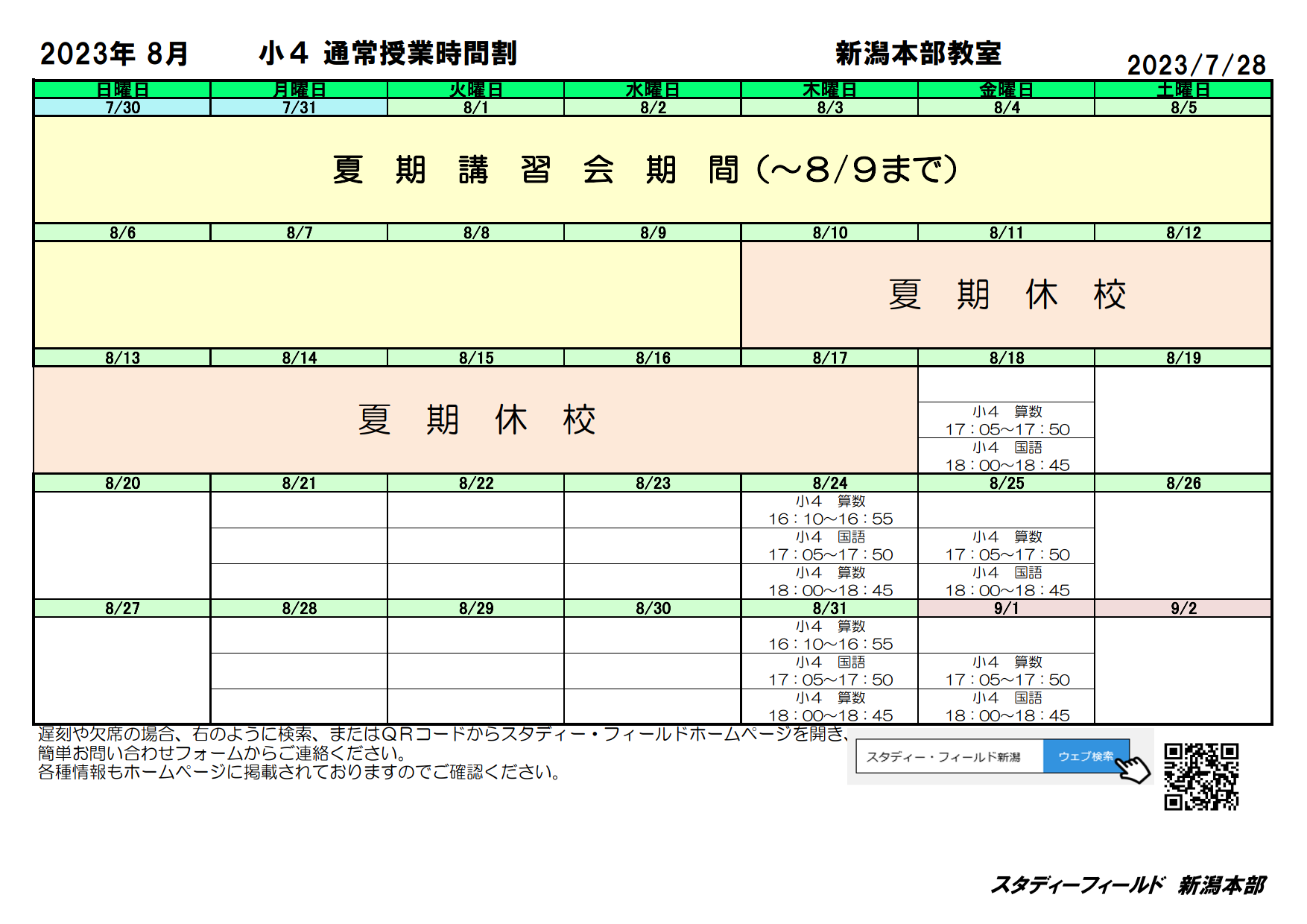Click the スタディー・フィールド新潟 search field
1307x924 pixels.
tap(950, 756)
